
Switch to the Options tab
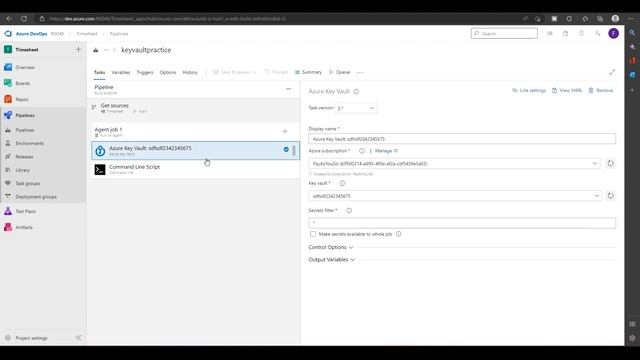(168, 72)
